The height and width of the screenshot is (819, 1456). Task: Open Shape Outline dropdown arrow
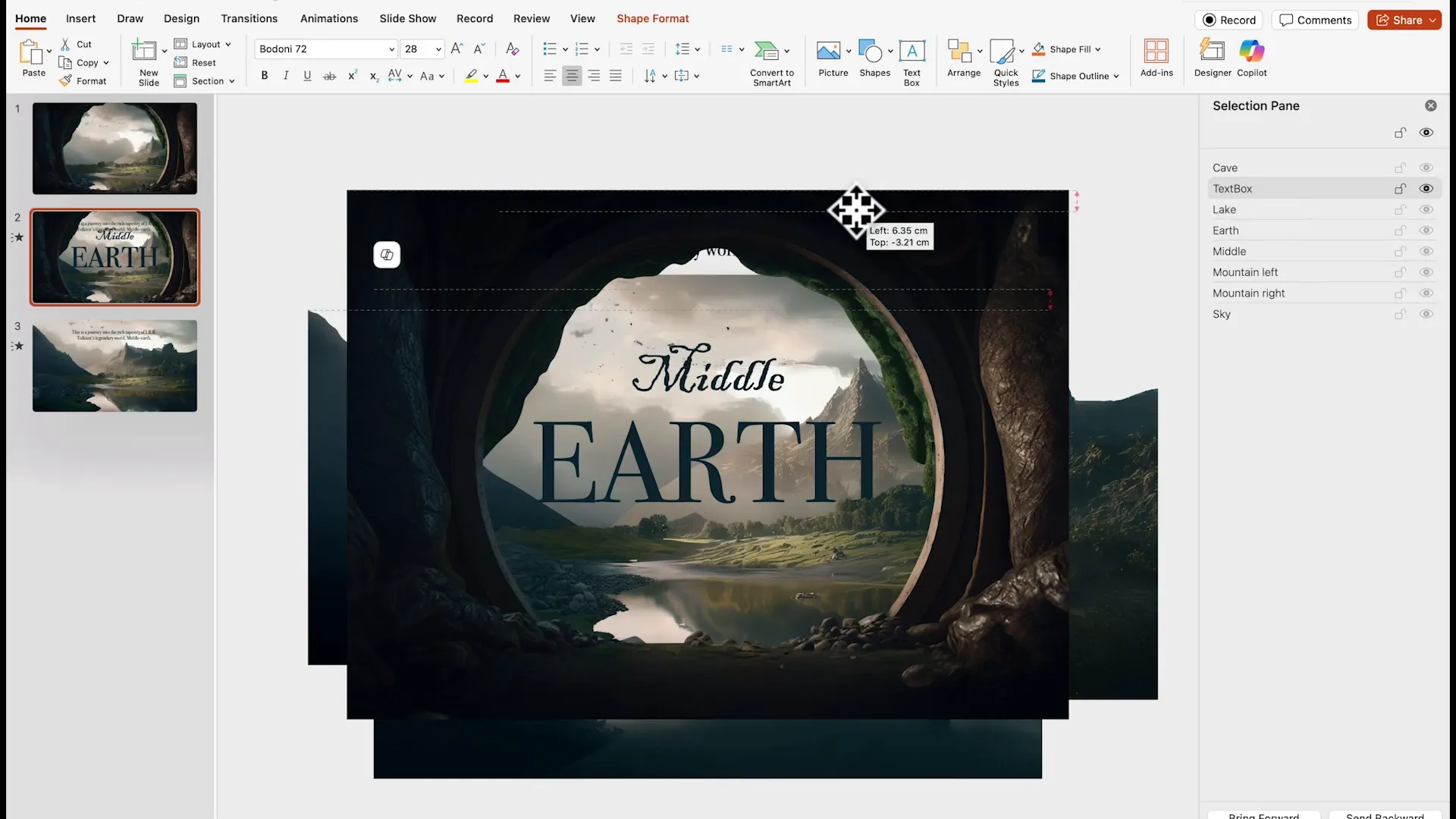(1116, 76)
